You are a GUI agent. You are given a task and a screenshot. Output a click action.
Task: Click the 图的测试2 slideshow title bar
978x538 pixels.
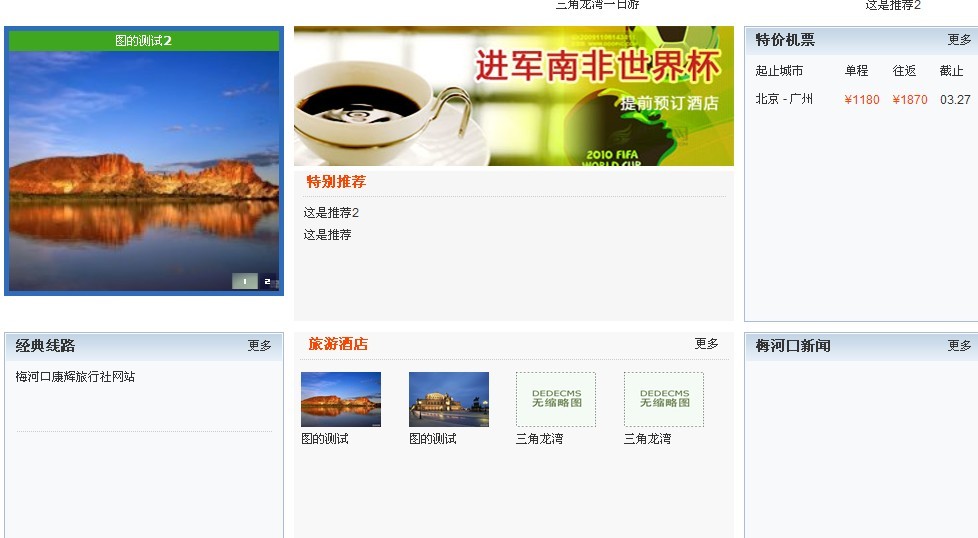(x=144, y=41)
